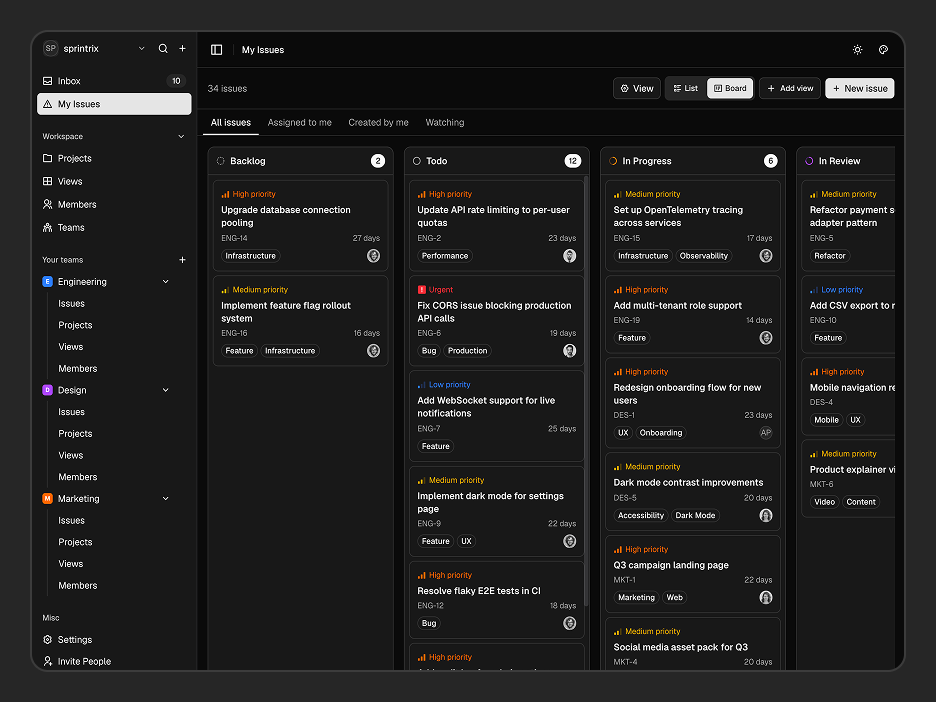Click the Backlog column status icon
This screenshot has height=702, width=936.
[x=220, y=161]
